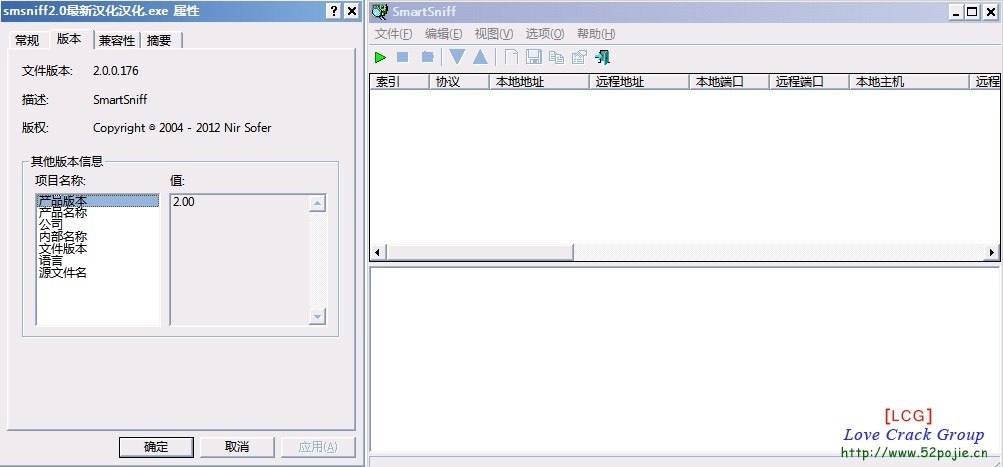Click the horizontal scrollbar left arrow

click(377, 252)
